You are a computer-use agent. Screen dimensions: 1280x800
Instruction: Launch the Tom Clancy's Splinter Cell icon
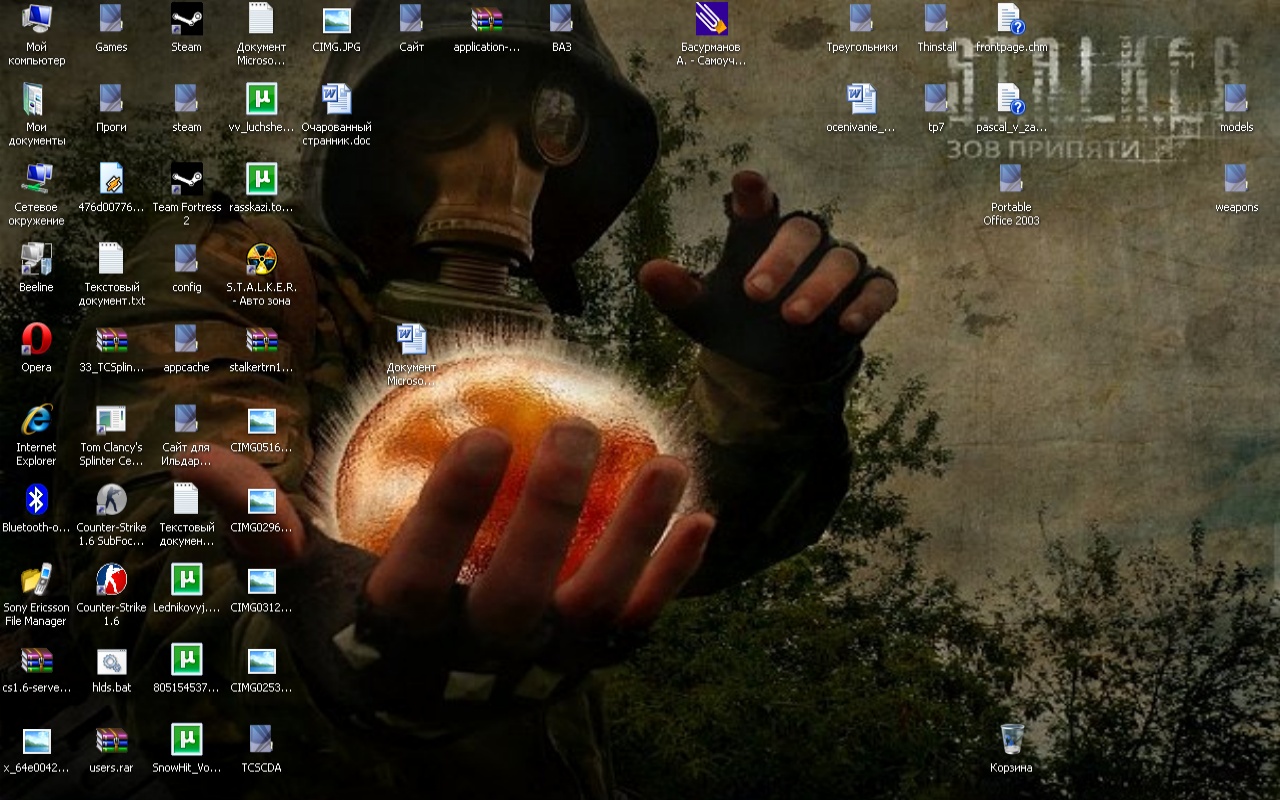[x=111, y=418]
